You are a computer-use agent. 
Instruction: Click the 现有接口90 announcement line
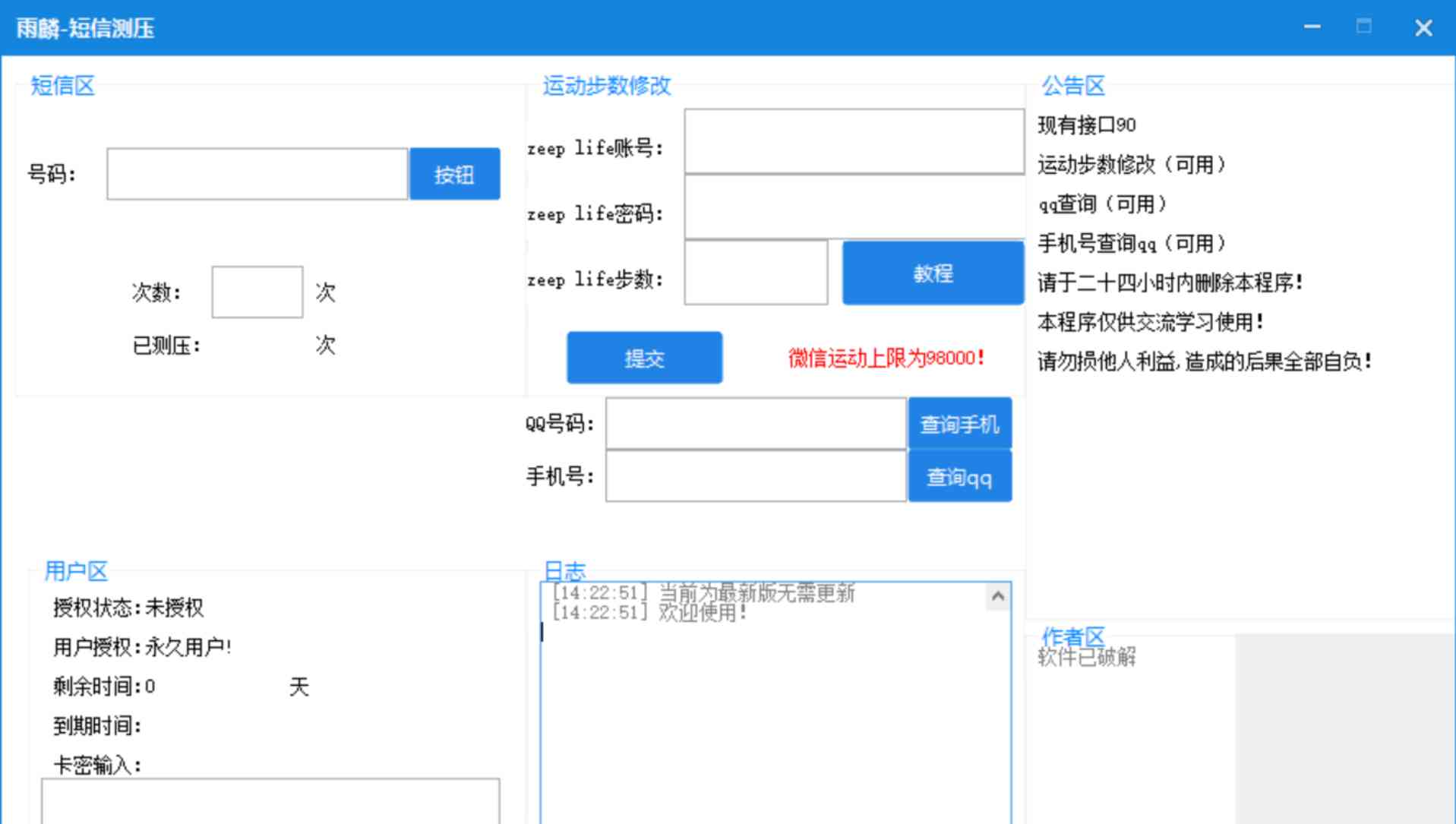tap(1087, 125)
